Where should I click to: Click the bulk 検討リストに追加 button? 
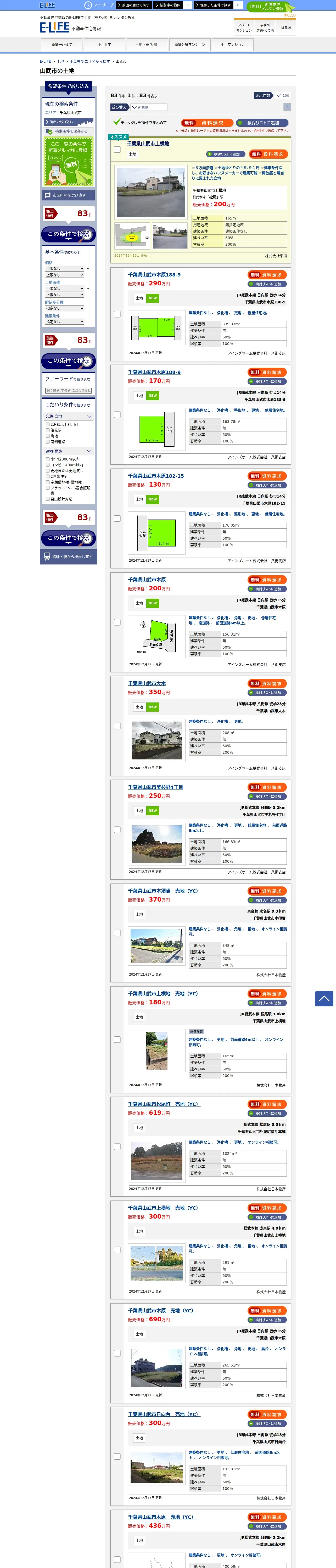(x=263, y=122)
